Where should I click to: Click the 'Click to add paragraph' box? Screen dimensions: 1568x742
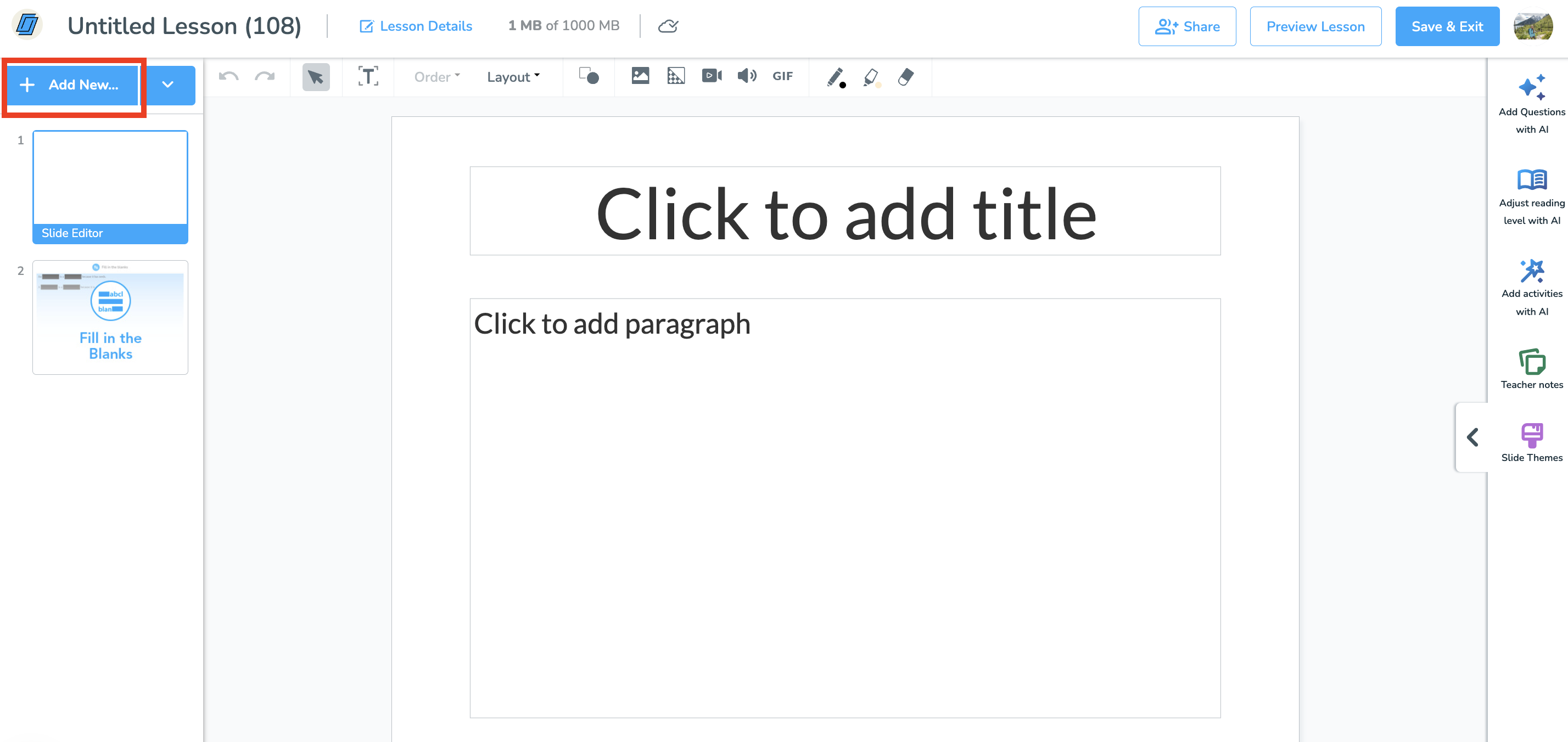point(845,508)
